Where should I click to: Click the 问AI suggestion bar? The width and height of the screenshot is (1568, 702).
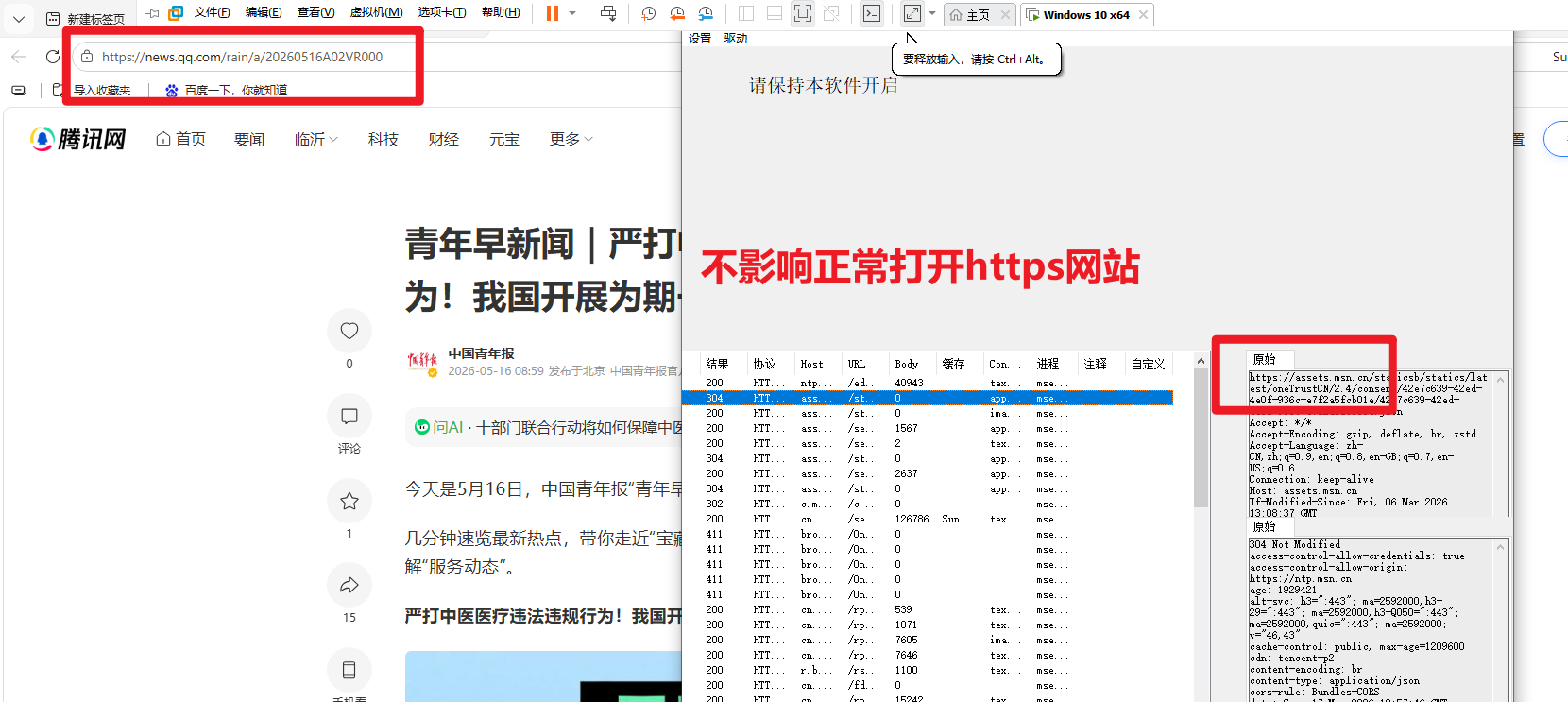click(x=546, y=427)
